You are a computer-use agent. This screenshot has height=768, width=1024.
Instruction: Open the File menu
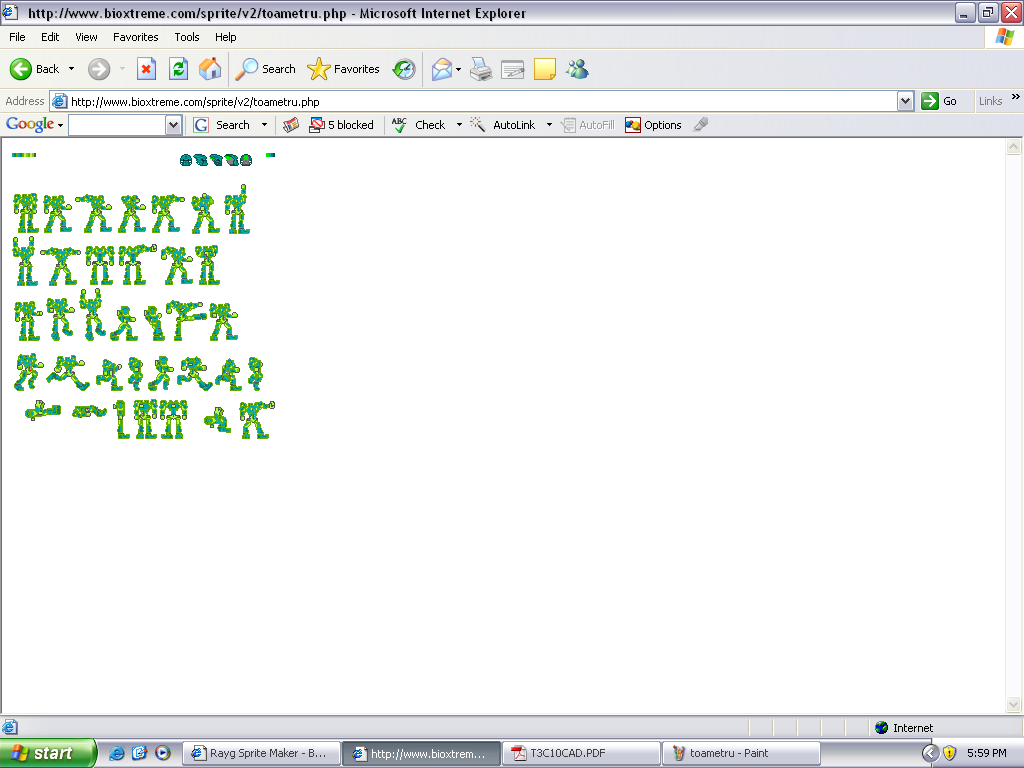coord(18,37)
